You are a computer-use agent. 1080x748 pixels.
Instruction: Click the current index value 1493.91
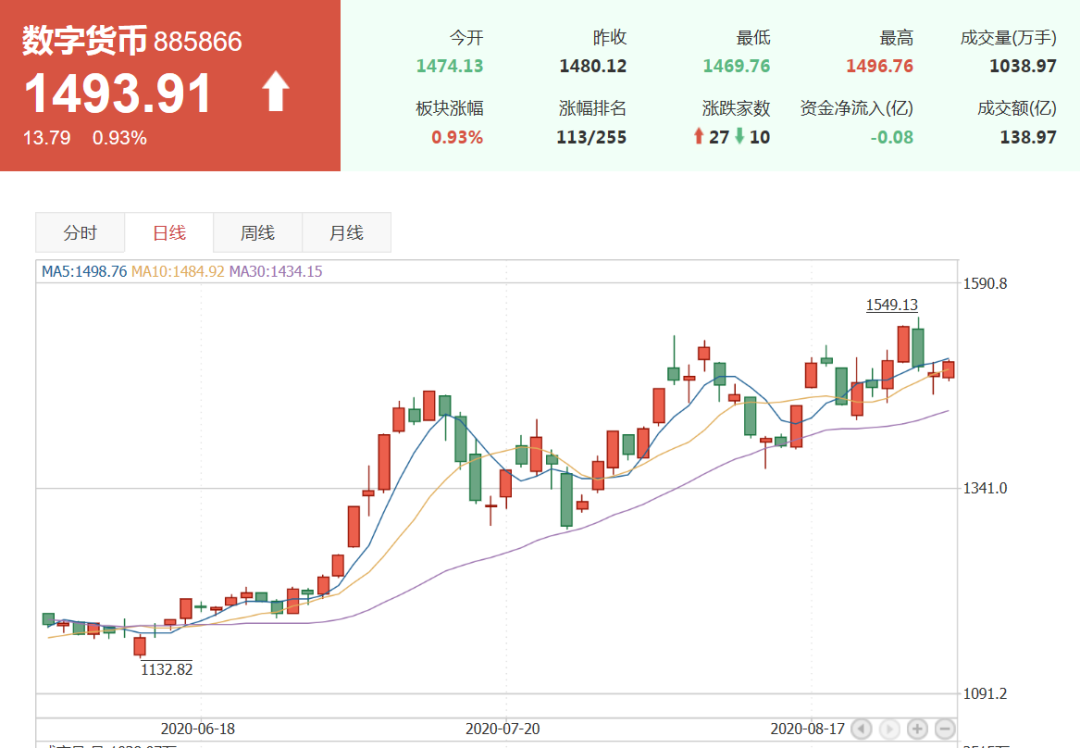click(118, 93)
